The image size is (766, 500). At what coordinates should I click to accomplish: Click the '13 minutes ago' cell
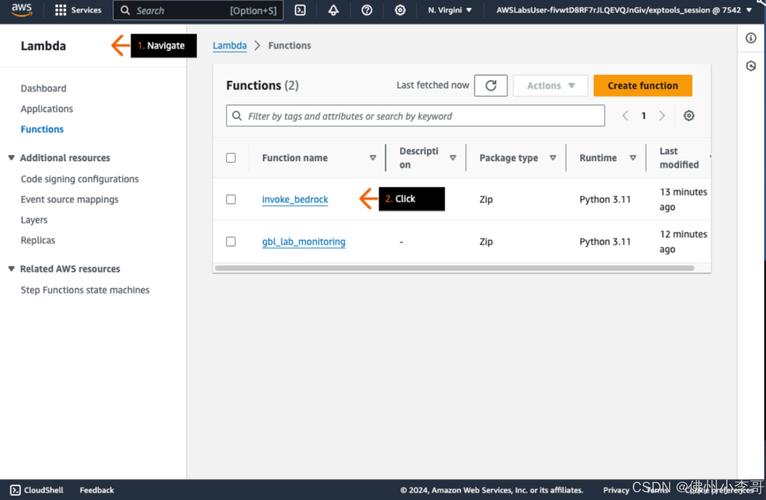(683, 199)
